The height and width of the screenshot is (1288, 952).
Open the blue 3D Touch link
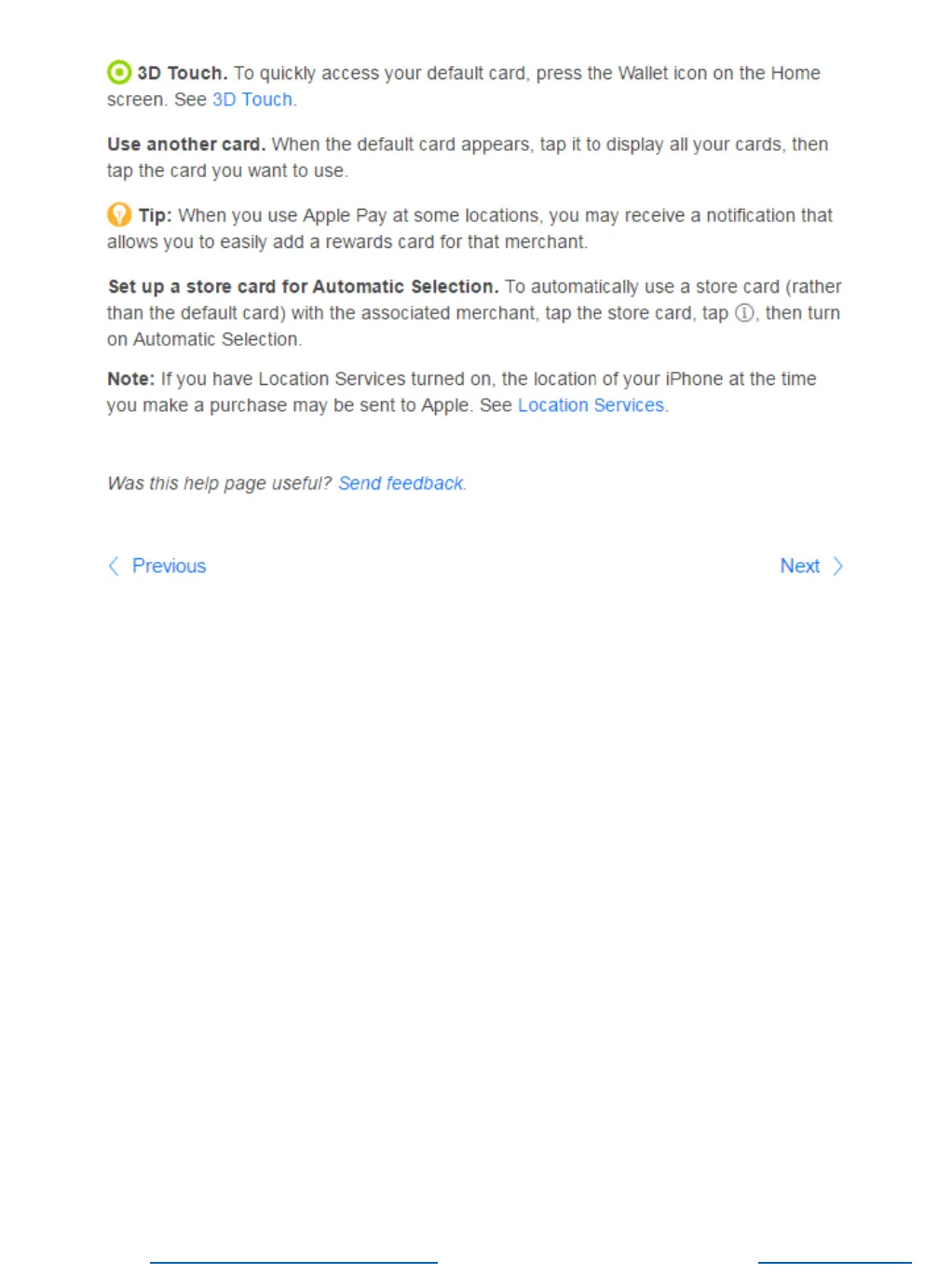pos(252,100)
